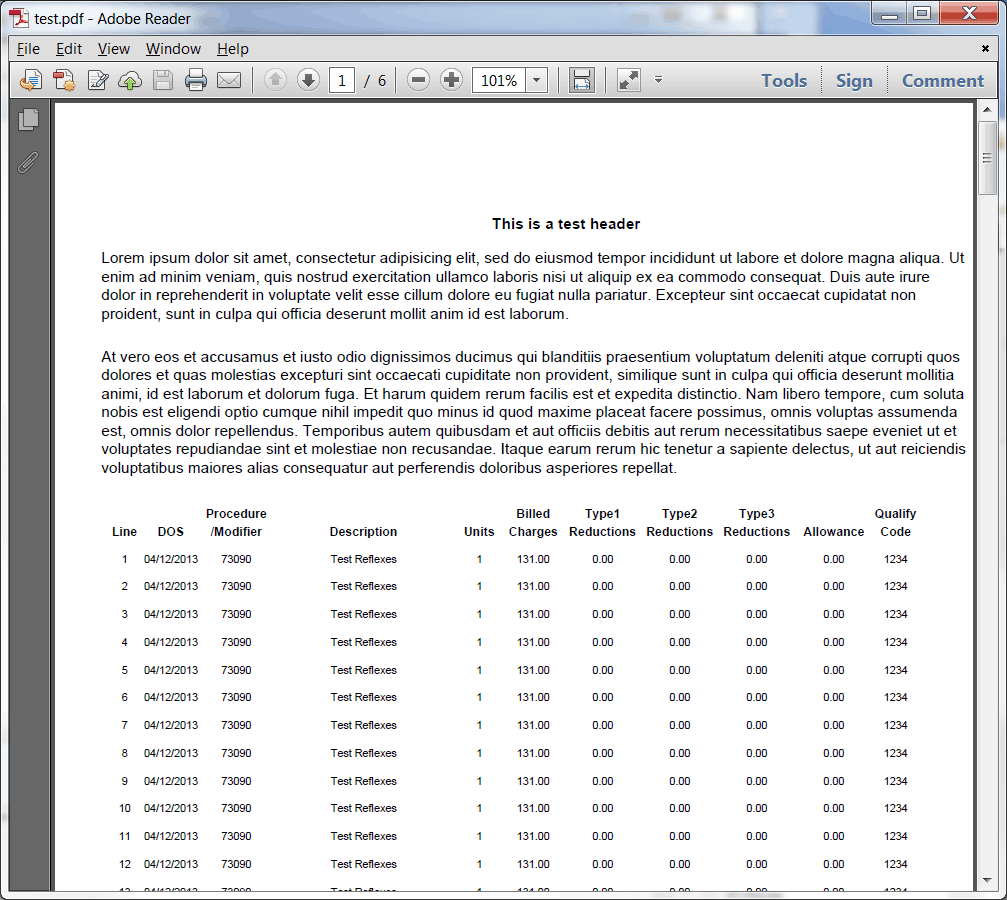The height and width of the screenshot is (900, 1007).
Task: Click the Email document icon
Action: (x=229, y=80)
